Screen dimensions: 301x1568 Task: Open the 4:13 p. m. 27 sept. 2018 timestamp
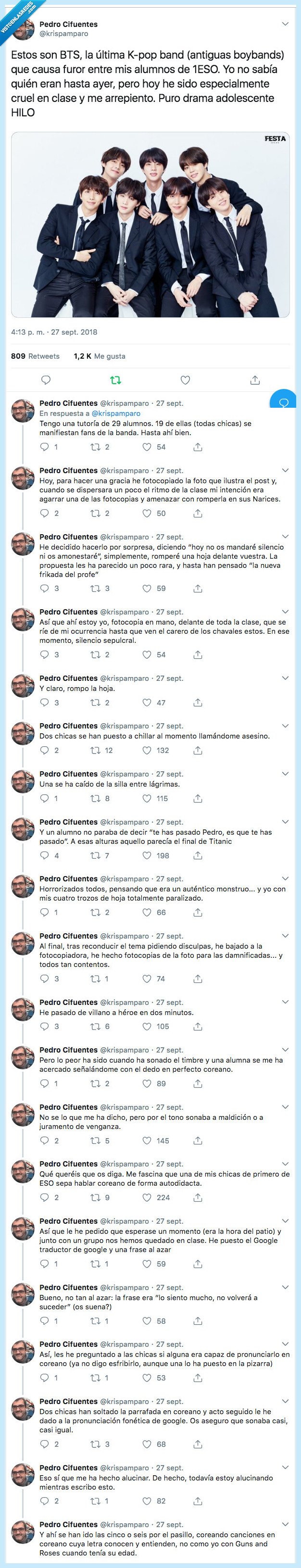(x=54, y=332)
